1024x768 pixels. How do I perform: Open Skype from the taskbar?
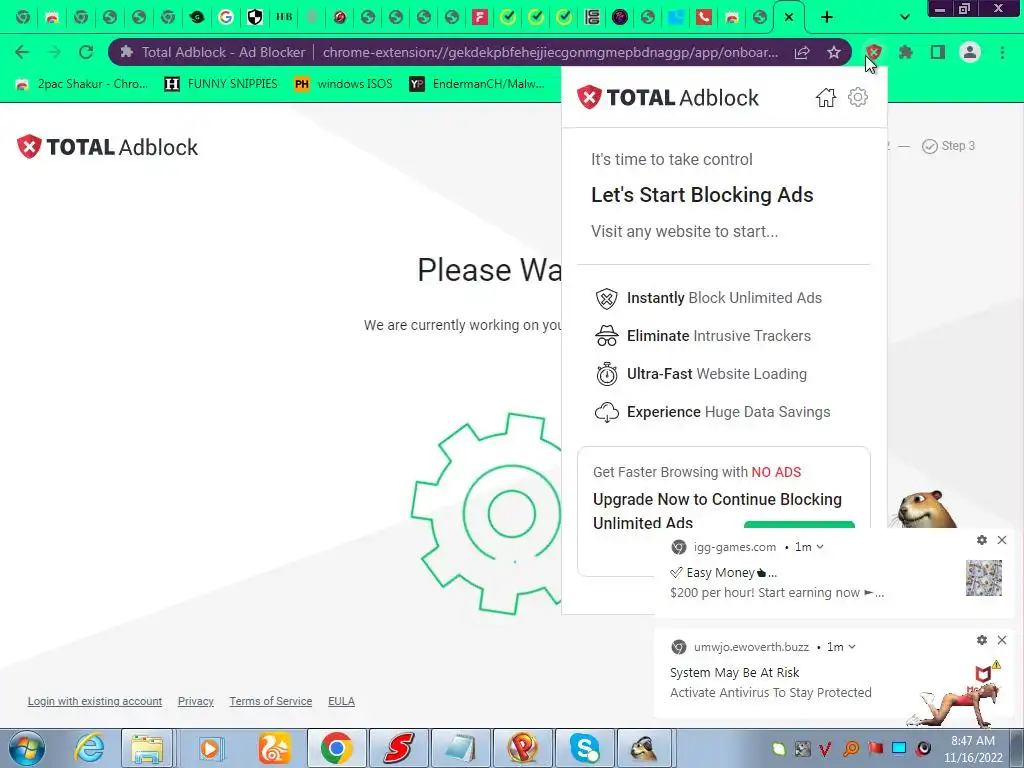[584, 748]
